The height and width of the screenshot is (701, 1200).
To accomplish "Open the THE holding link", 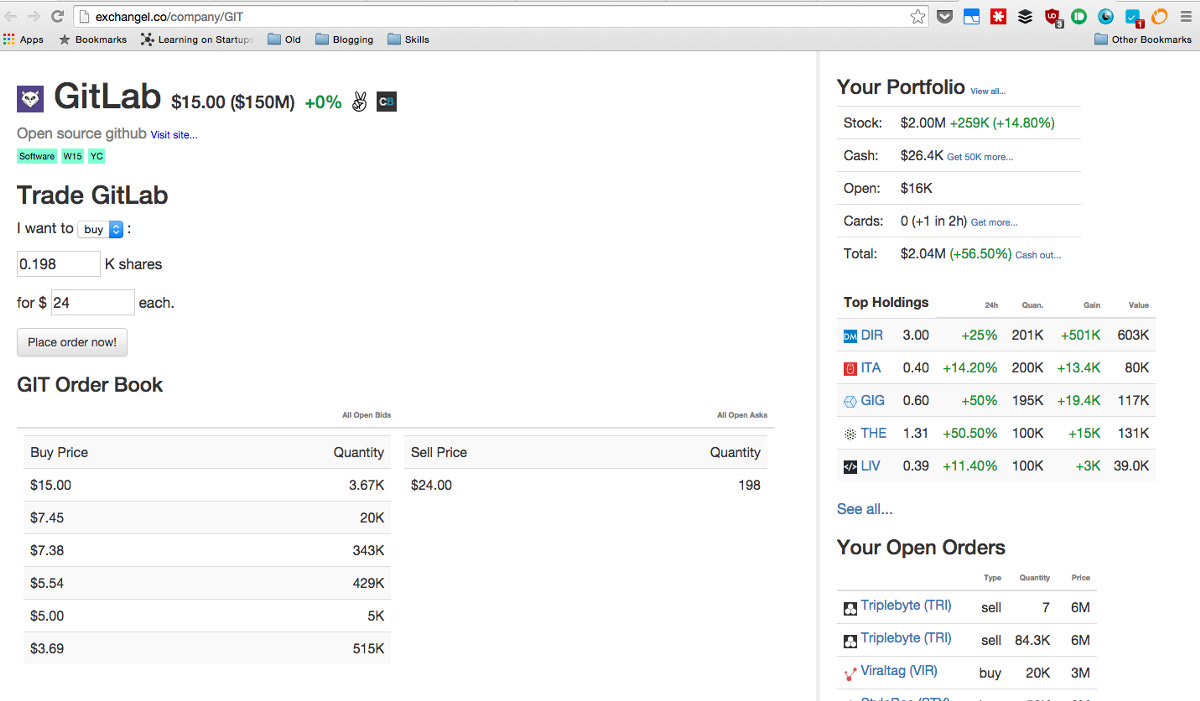I will point(874,433).
